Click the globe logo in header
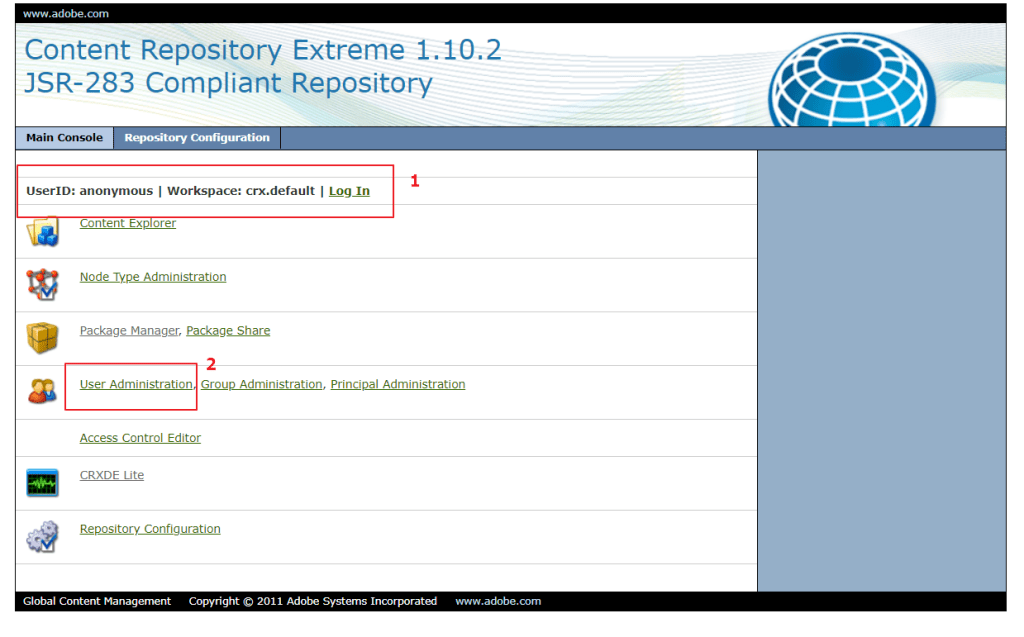This screenshot has width=1024, height=637. (x=848, y=79)
